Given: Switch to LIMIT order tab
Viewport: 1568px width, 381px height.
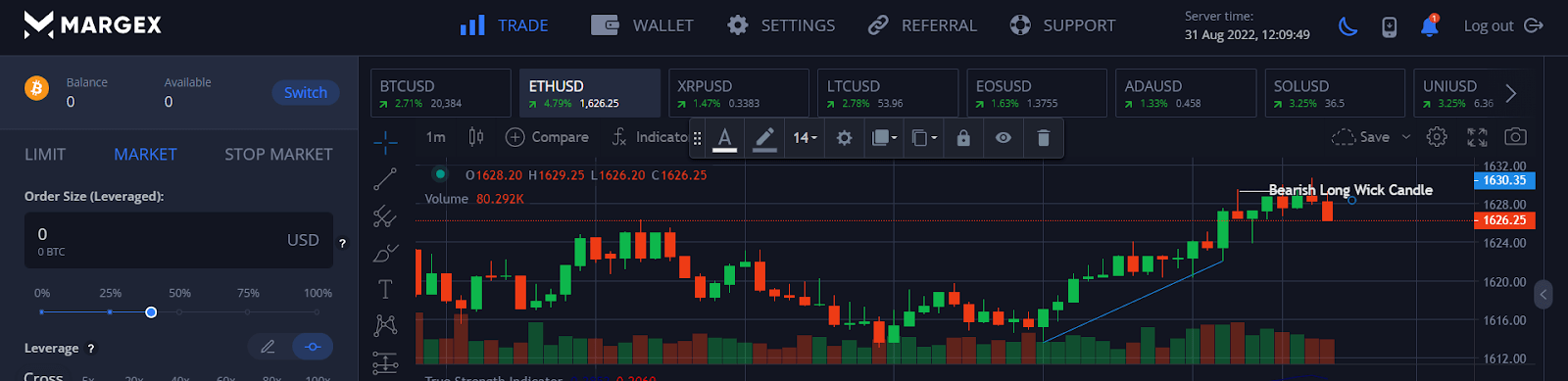Looking at the screenshot, I should [x=45, y=154].
